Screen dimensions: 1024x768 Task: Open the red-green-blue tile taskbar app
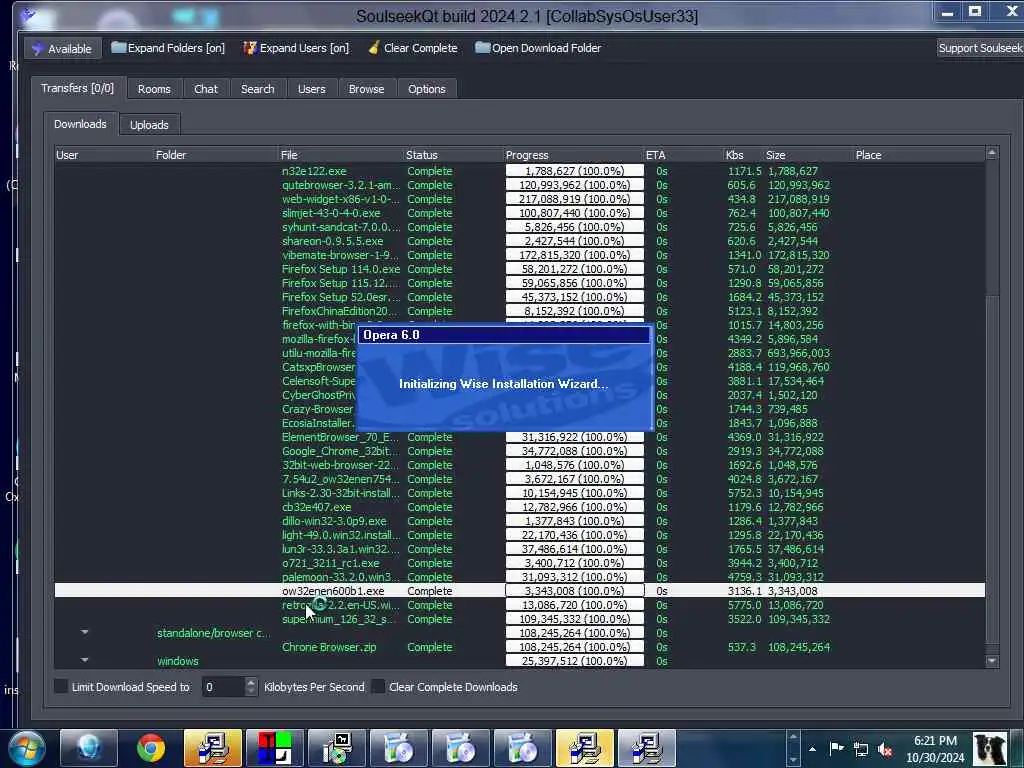[x=274, y=747]
